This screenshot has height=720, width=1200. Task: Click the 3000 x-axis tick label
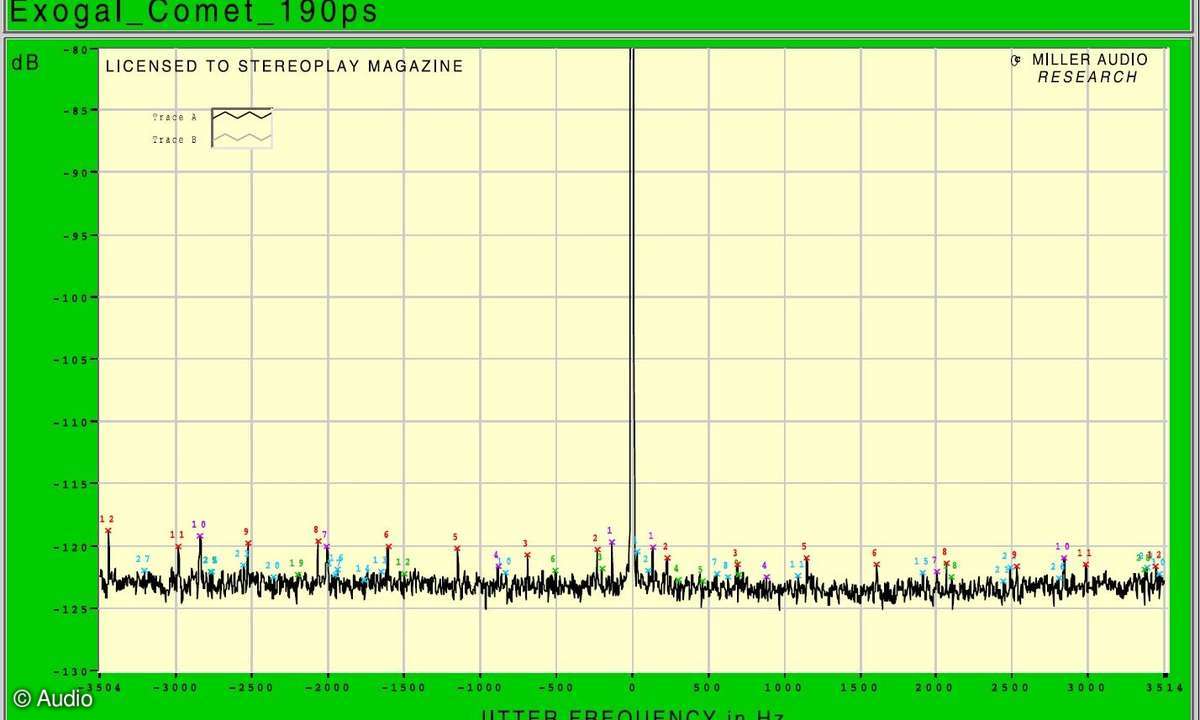coord(1088,688)
